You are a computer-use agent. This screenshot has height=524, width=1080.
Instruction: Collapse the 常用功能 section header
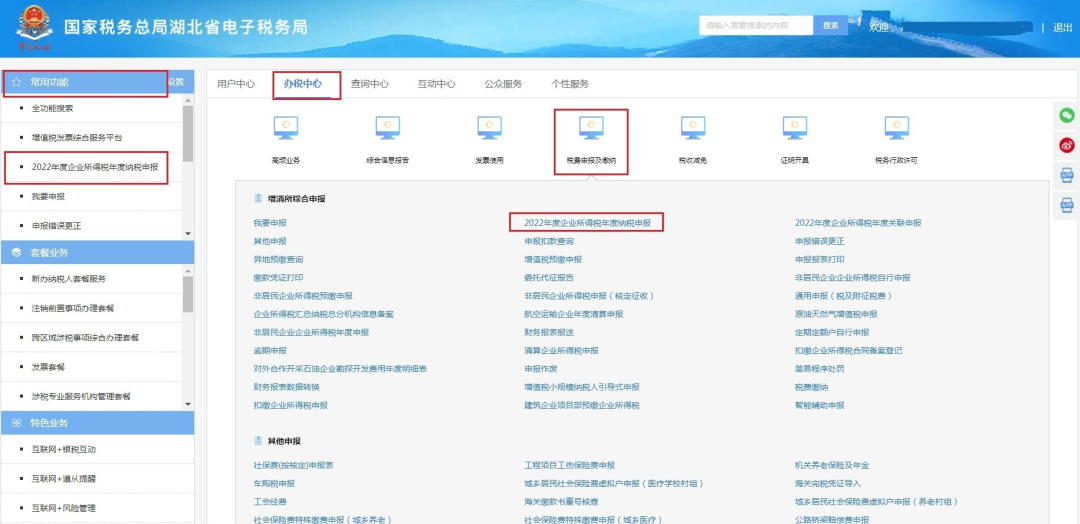(85, 82)
